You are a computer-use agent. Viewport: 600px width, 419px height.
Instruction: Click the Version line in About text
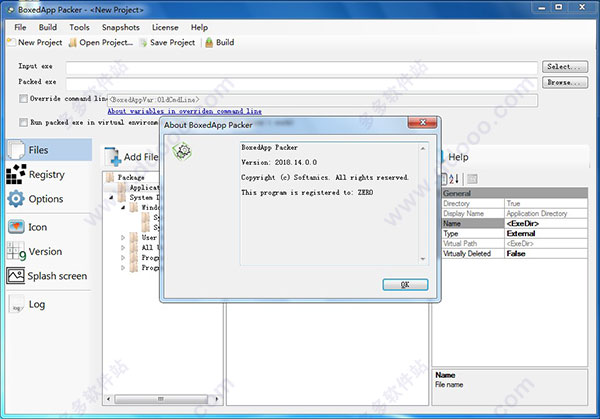(x=279, y=162)
